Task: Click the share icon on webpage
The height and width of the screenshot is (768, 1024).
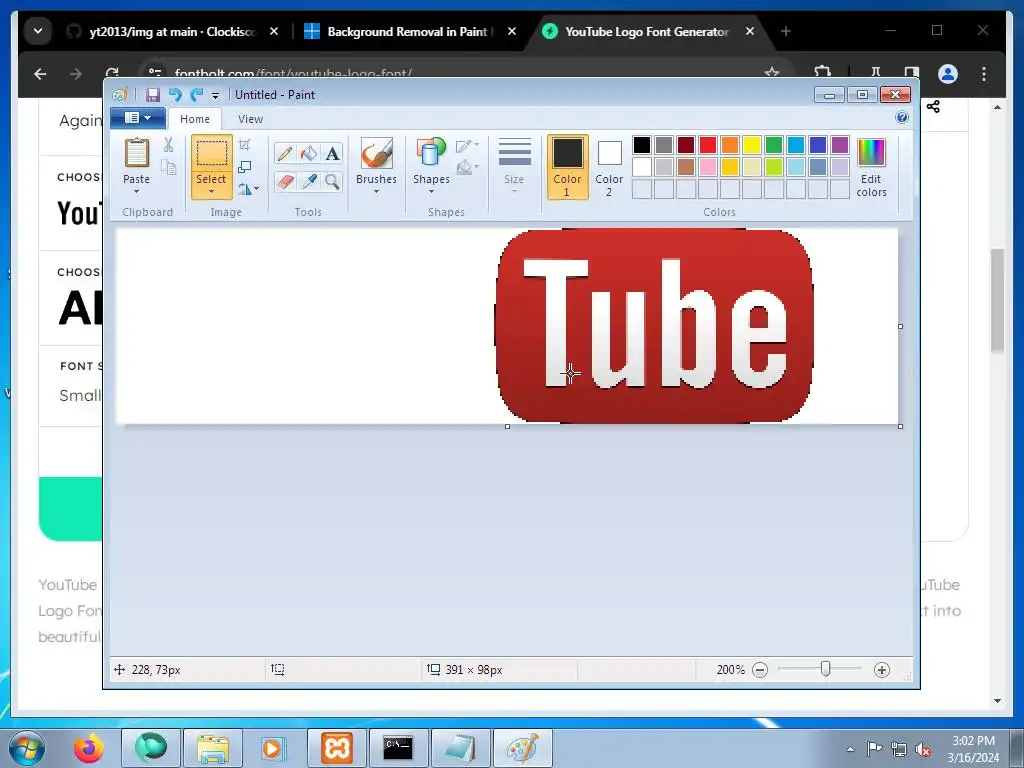Action: [x=933, y=106]
